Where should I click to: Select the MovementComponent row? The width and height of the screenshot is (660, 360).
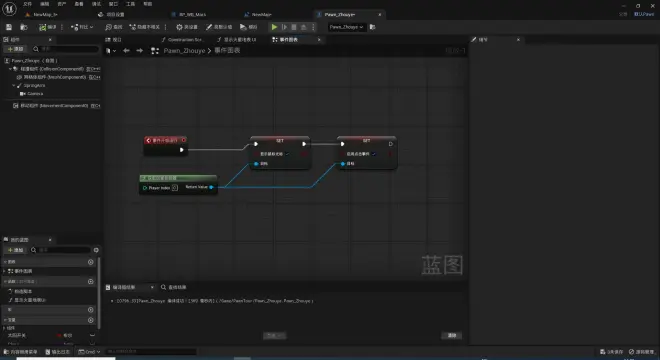pos(56,106)
